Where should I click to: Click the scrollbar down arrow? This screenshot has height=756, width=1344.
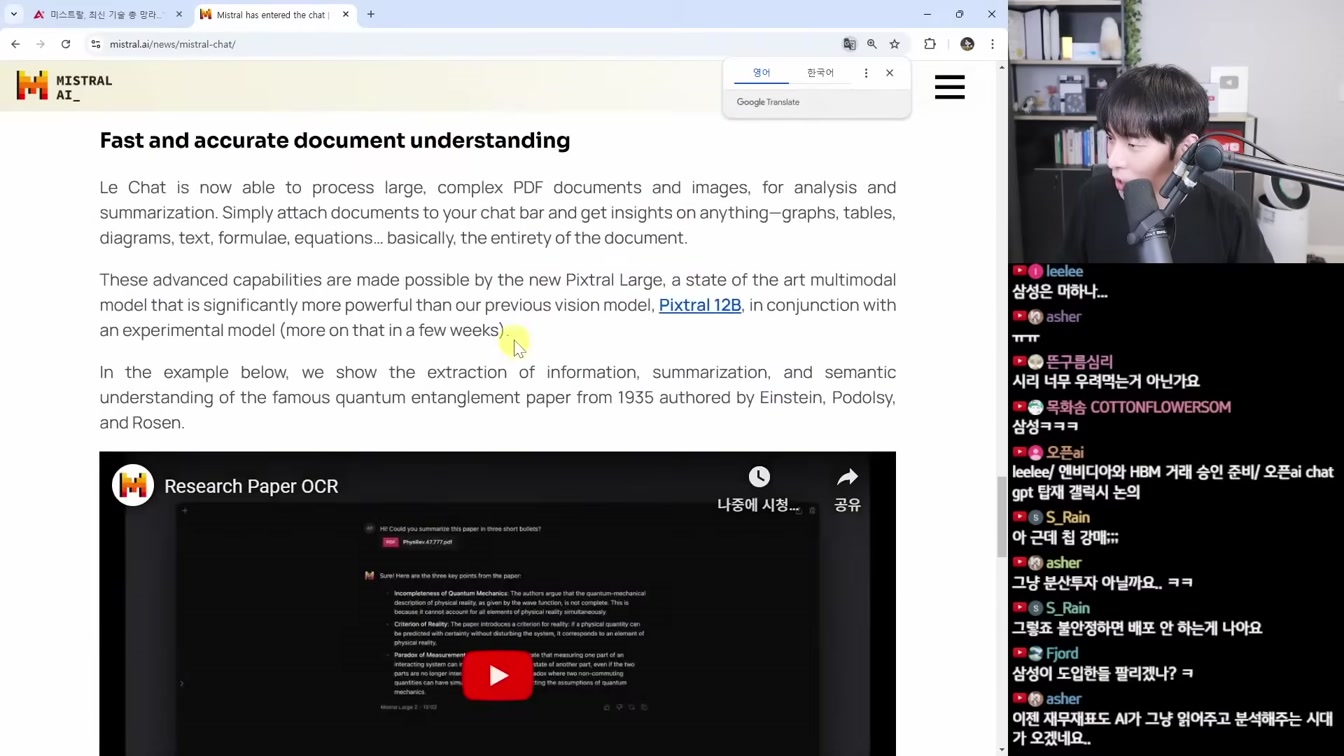click(x=1002, y=749)
